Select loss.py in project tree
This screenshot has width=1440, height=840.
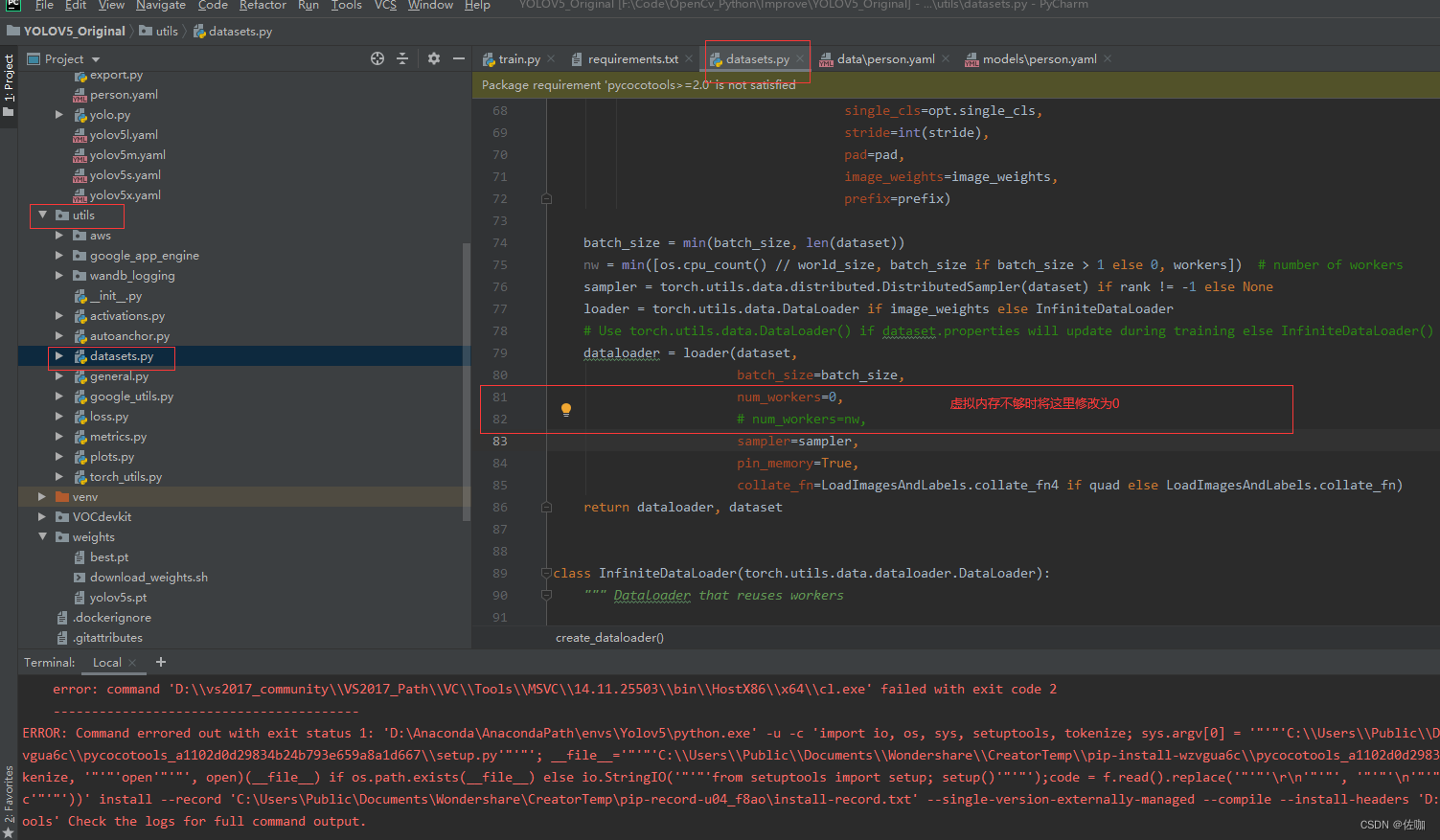click(108, 417)
